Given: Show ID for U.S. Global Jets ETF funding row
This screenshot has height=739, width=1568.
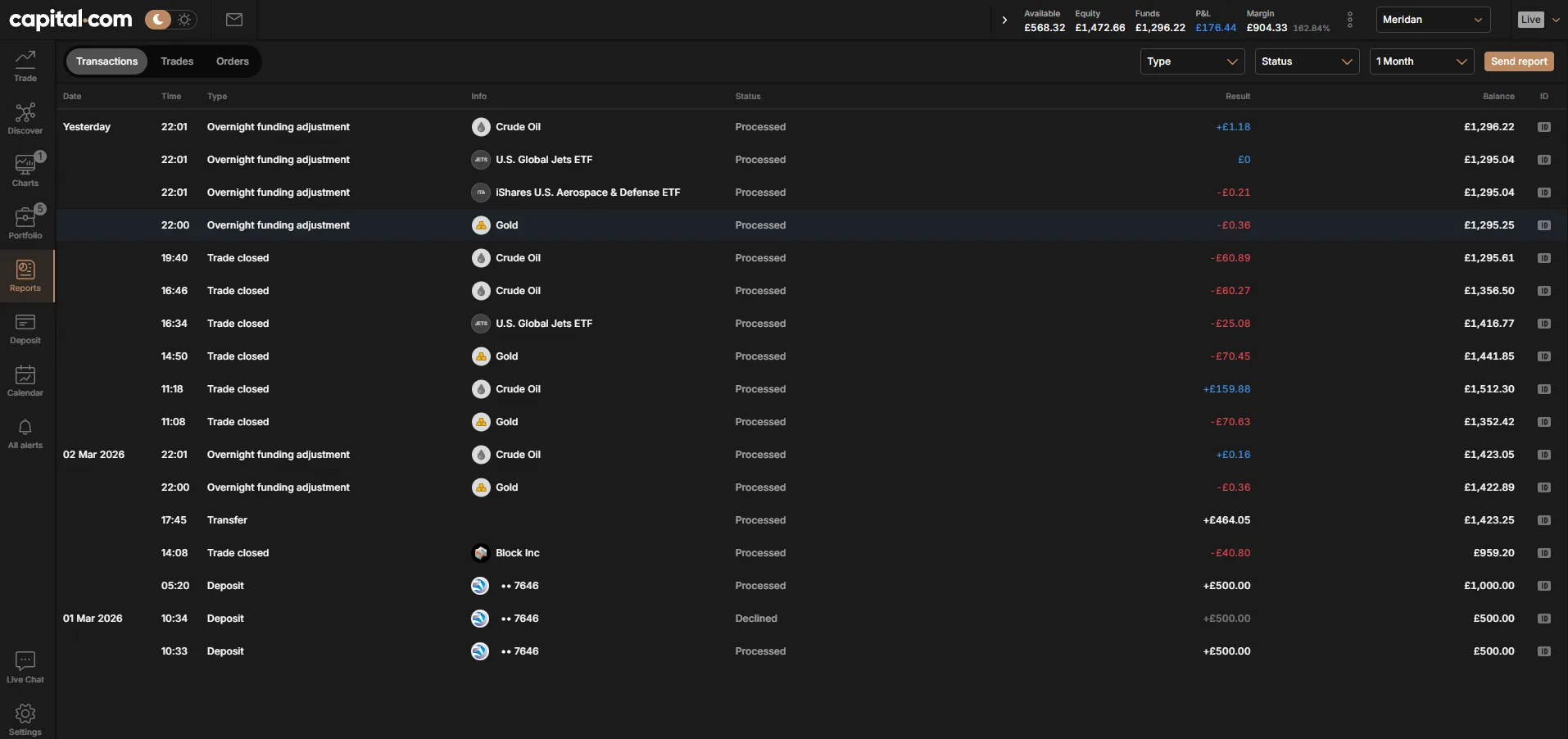Looking at the screenshot, I should tap(1544, 160).
